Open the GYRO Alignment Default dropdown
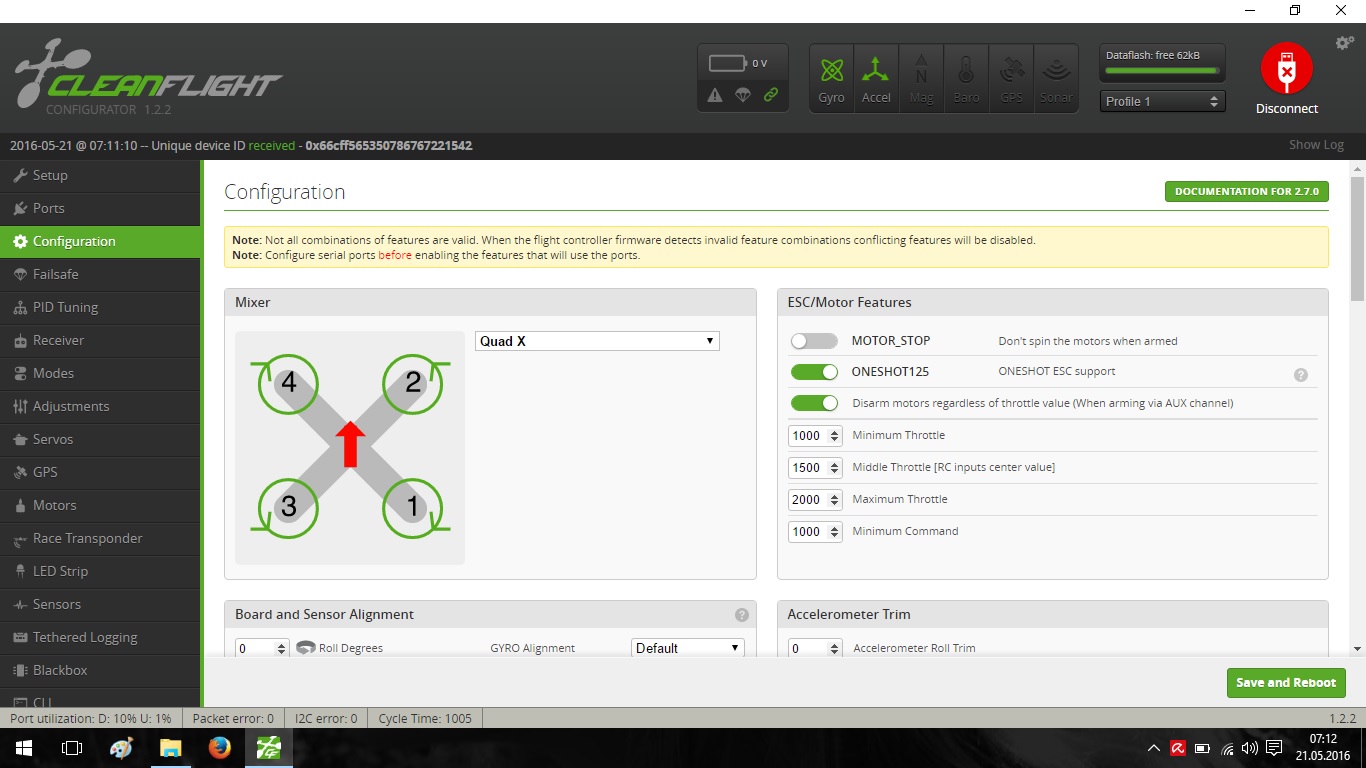Image resolution: width=1366 pixels, height=768 pixels. pos(688,648)
